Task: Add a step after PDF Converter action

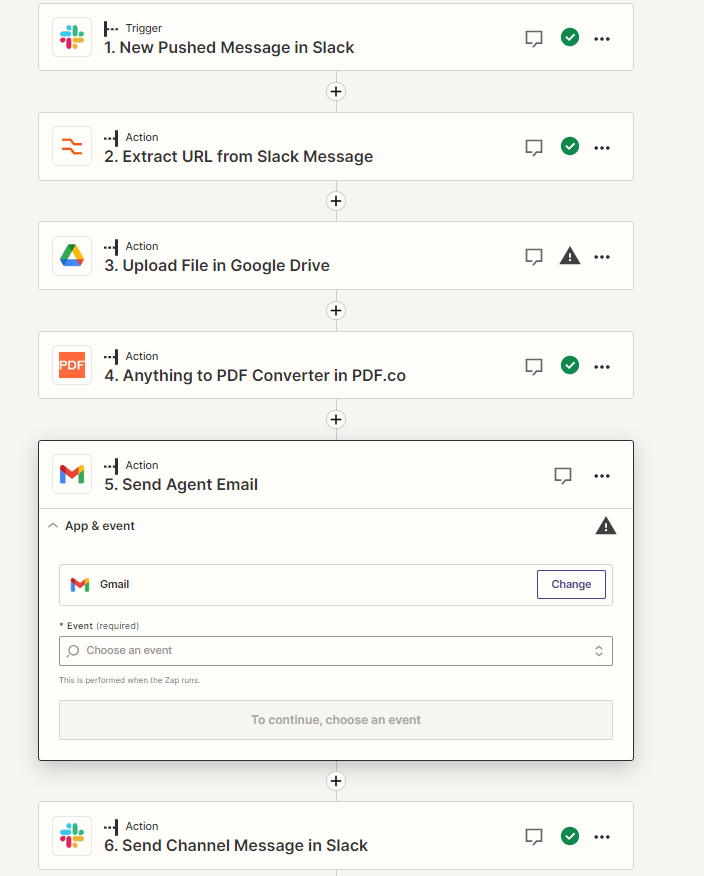Action: coord(336,420)
